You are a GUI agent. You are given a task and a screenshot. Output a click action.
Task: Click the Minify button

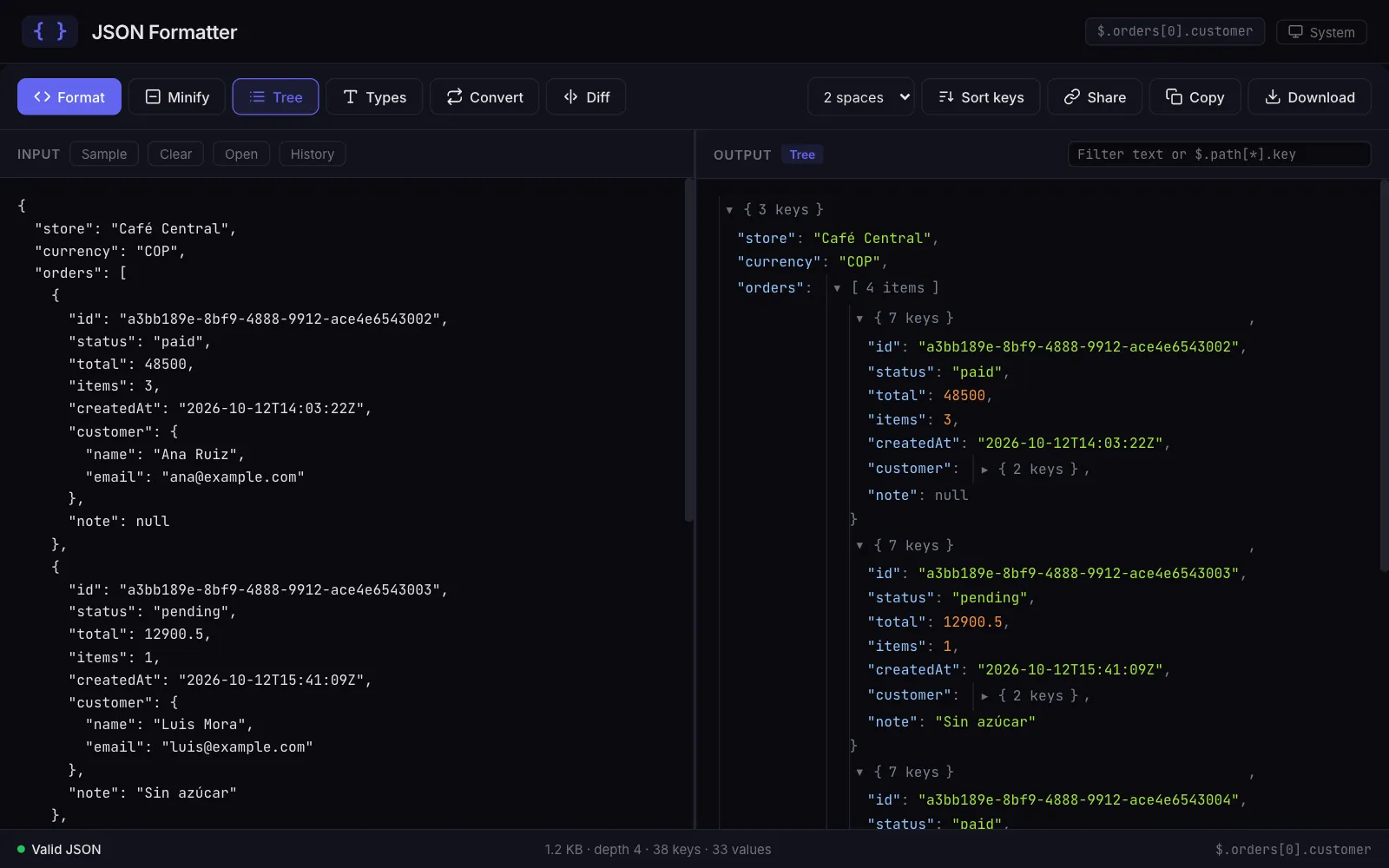(x=177, y=97)
